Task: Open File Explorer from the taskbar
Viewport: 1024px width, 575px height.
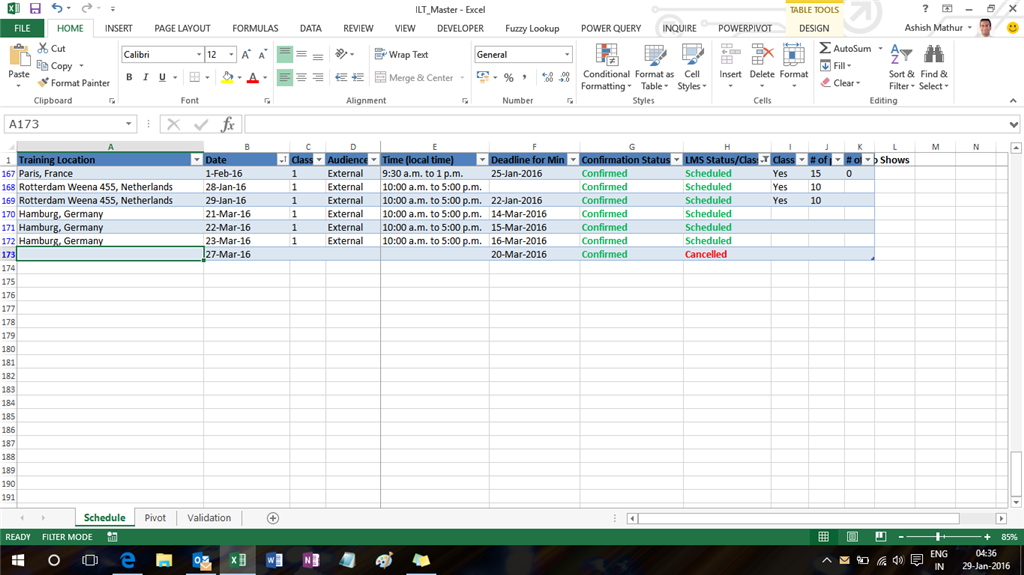Action: tap(164, 560)
